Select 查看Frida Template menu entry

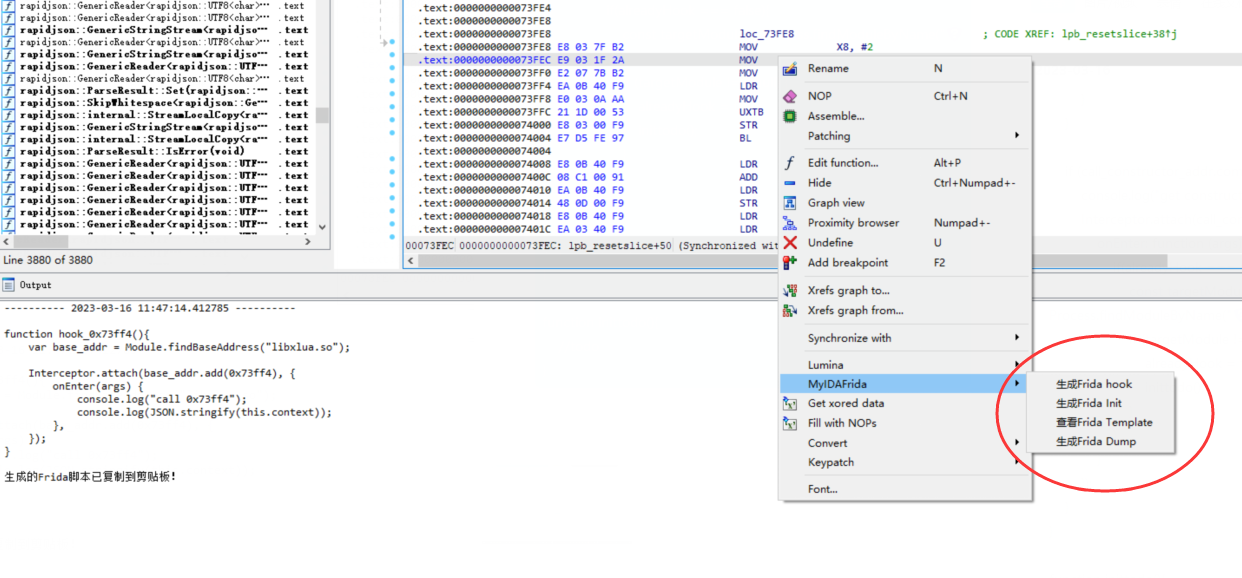pos(1104,422)
